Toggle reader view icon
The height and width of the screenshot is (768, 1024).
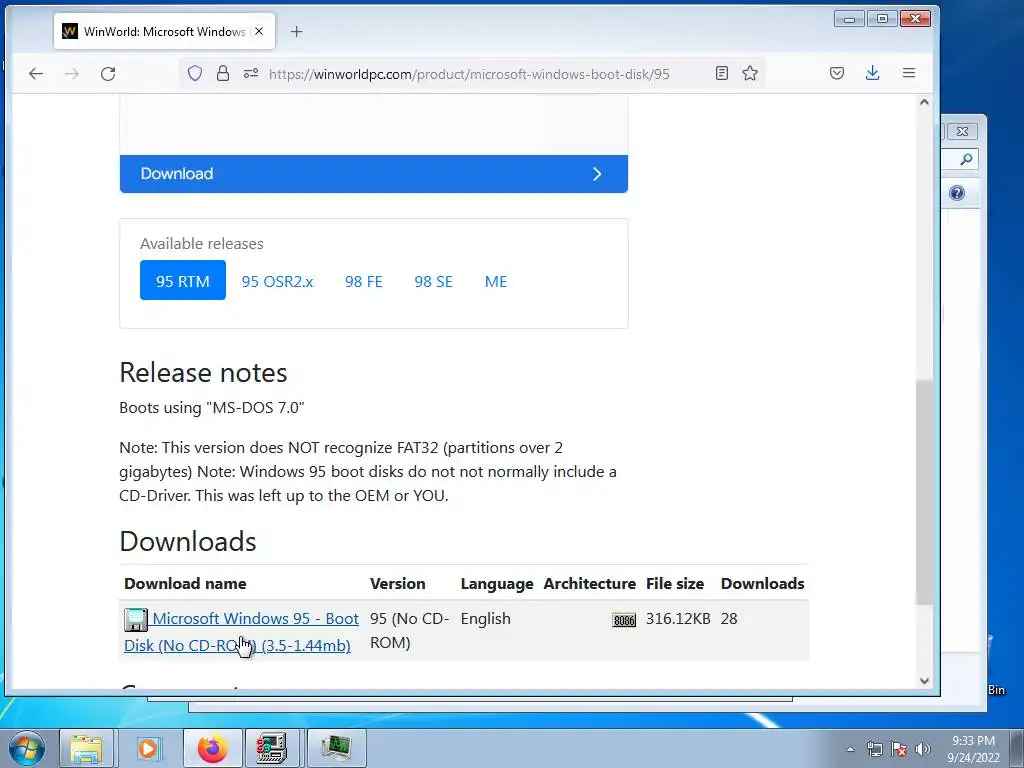click(x=722, y=73)
